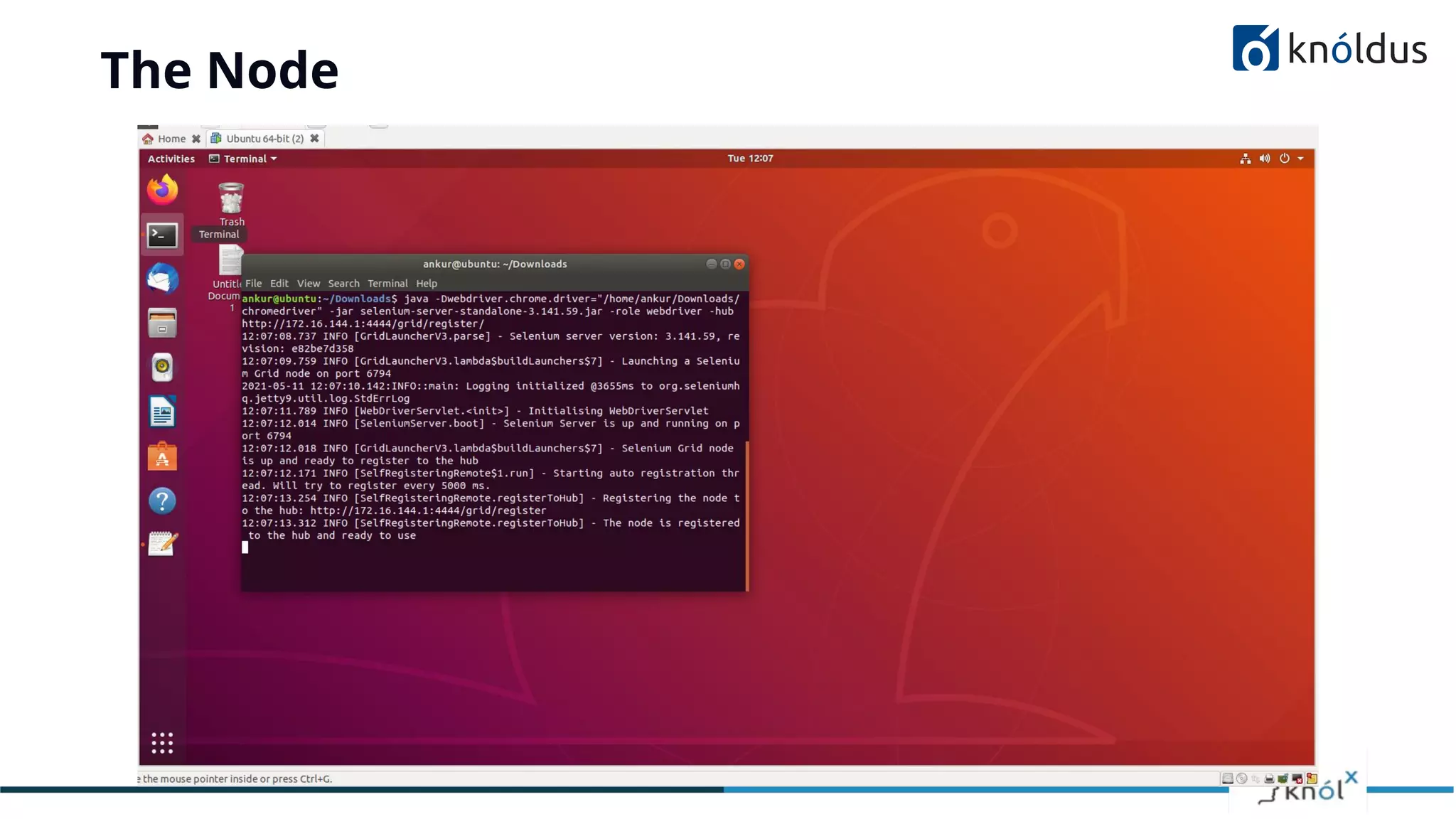Open the system menu power dropdown arrow
Viewport: 1456px width, 819px height.
pyautogui.click(x=1300, y=159)
